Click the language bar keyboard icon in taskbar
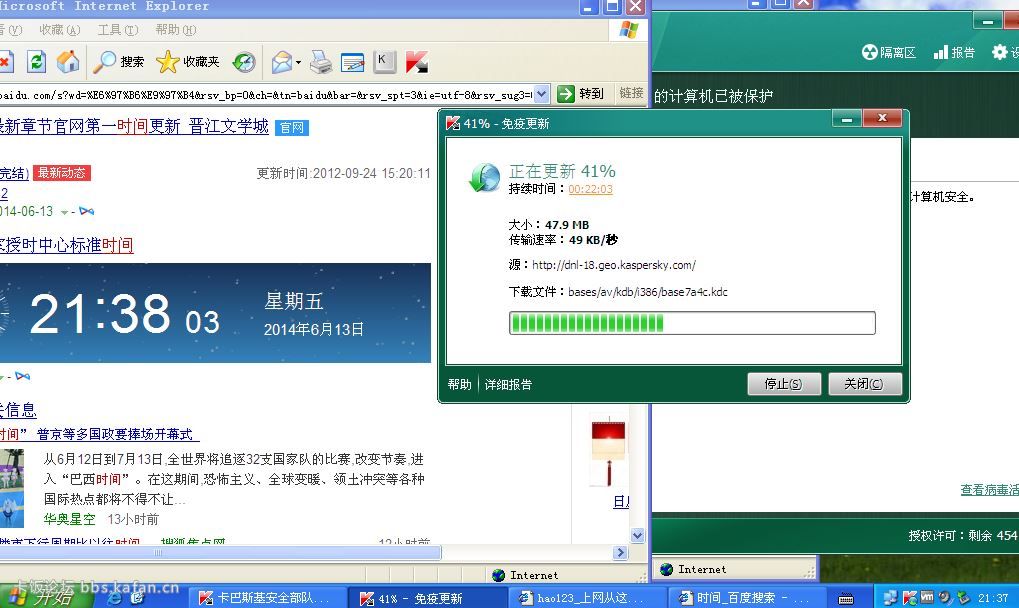Image resolution: width=1019 pixels, height=608 pixels. tap(845, 598)
